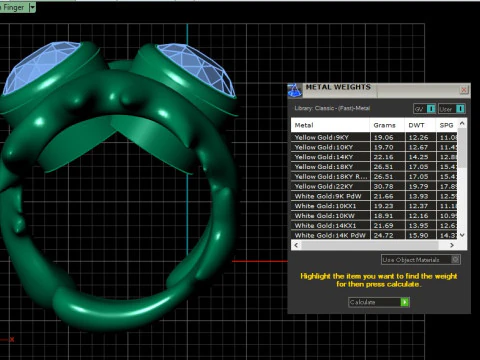Click the 30.78 grams cell
Screen dimensions: 480x360
(388, 186)
